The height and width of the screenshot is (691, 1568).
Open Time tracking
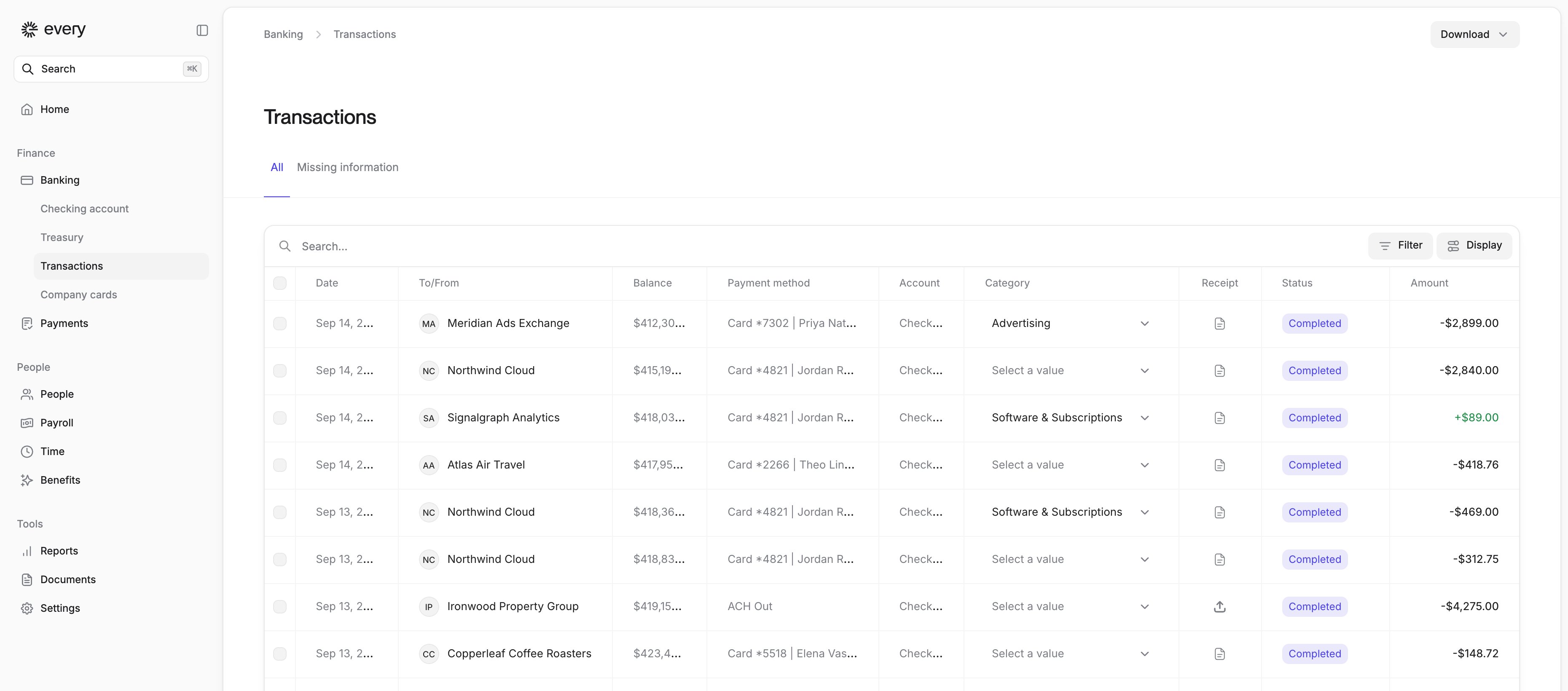[x=111, y=451]
